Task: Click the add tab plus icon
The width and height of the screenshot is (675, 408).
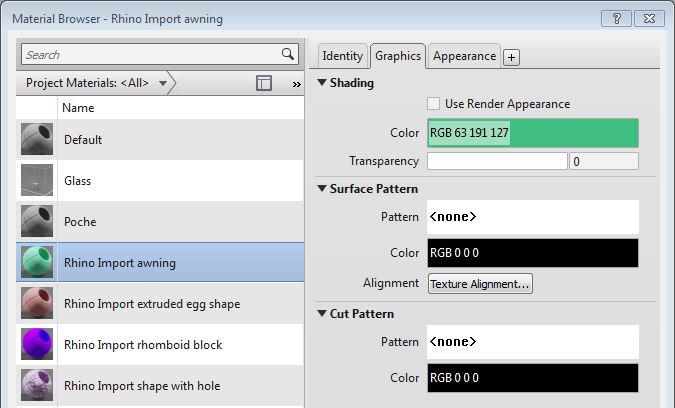Action: [511, 57]
